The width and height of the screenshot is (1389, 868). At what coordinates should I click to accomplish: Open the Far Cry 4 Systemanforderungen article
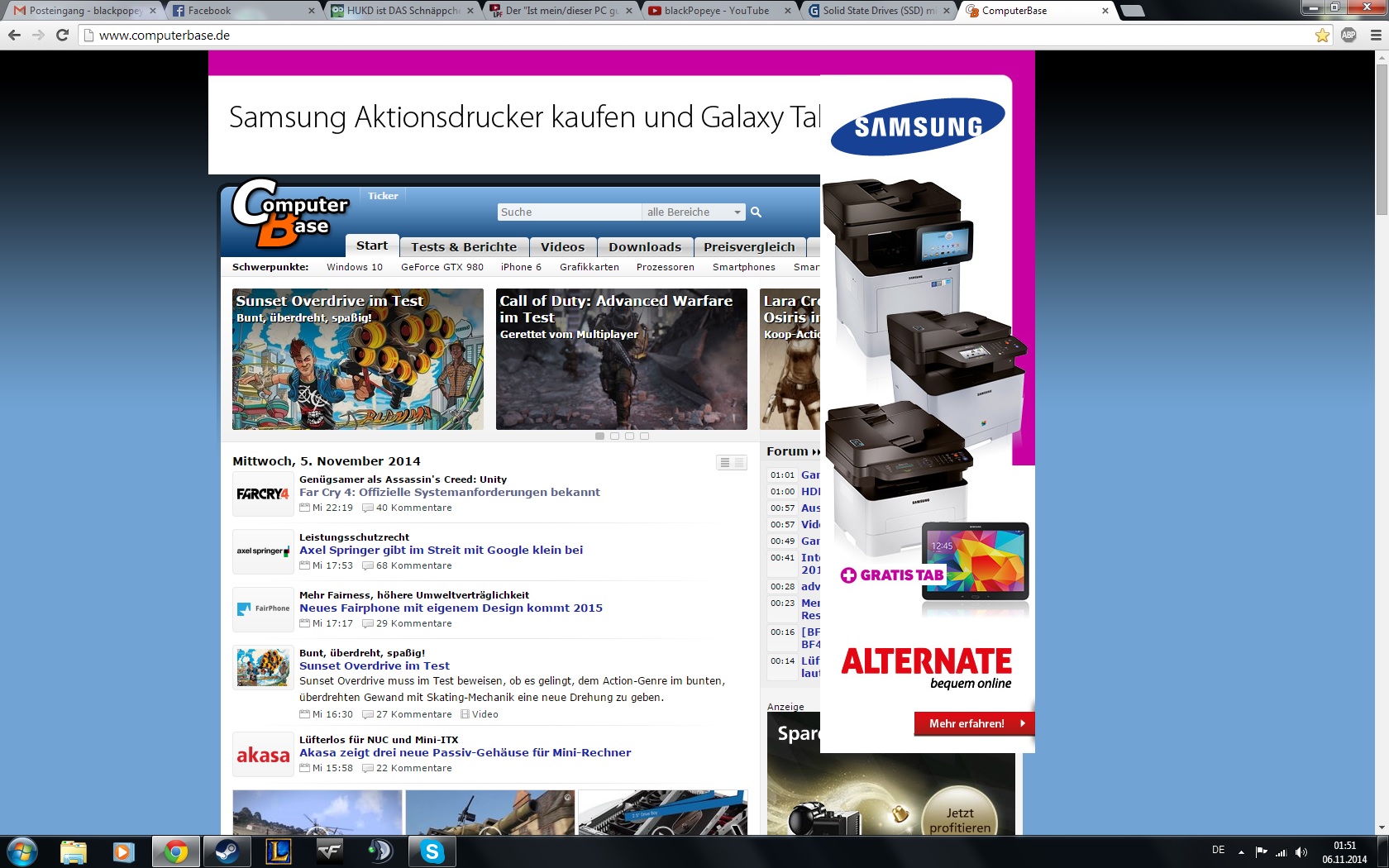click(x=450, y=492)
